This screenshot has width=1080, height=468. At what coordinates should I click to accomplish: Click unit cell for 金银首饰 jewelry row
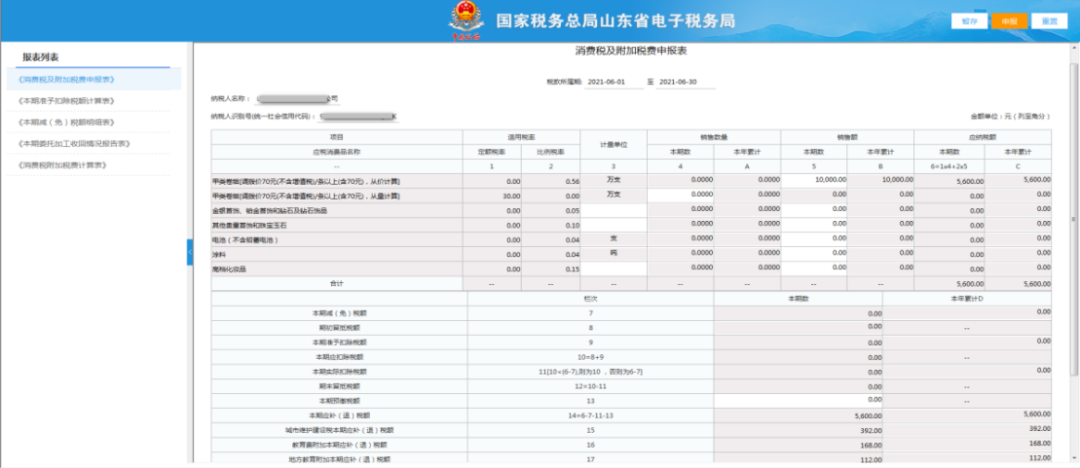click(x=614, y=210)
